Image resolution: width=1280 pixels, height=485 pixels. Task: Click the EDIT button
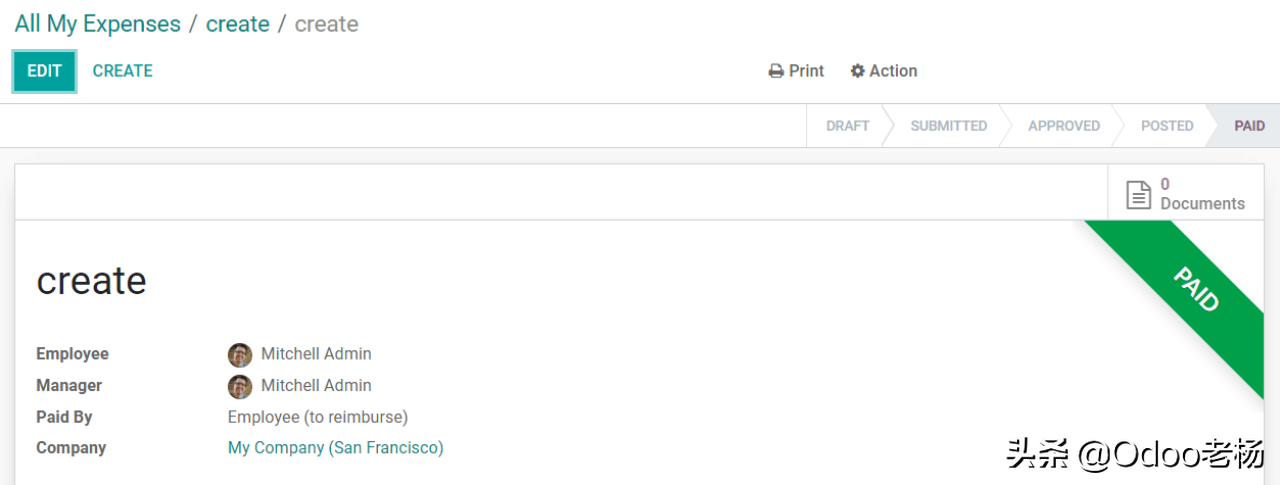[x=44, y=71]
